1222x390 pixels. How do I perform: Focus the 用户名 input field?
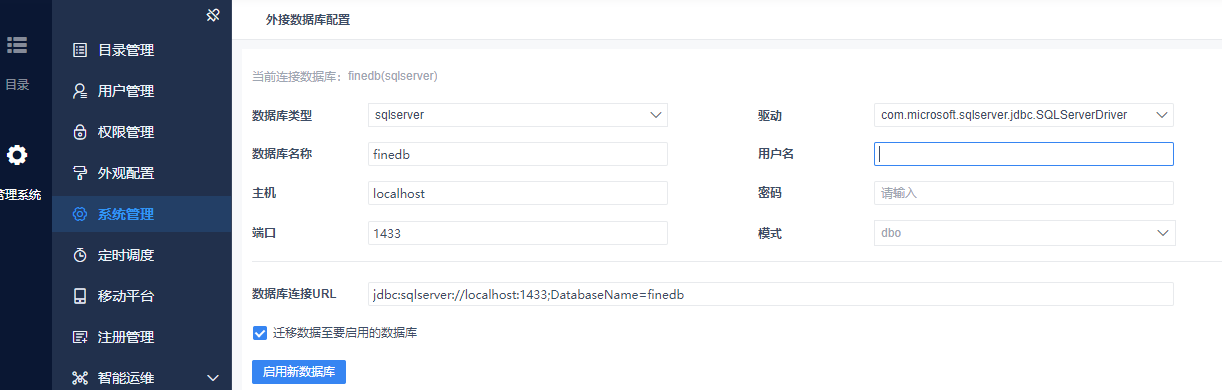[x=1024, y=154]
